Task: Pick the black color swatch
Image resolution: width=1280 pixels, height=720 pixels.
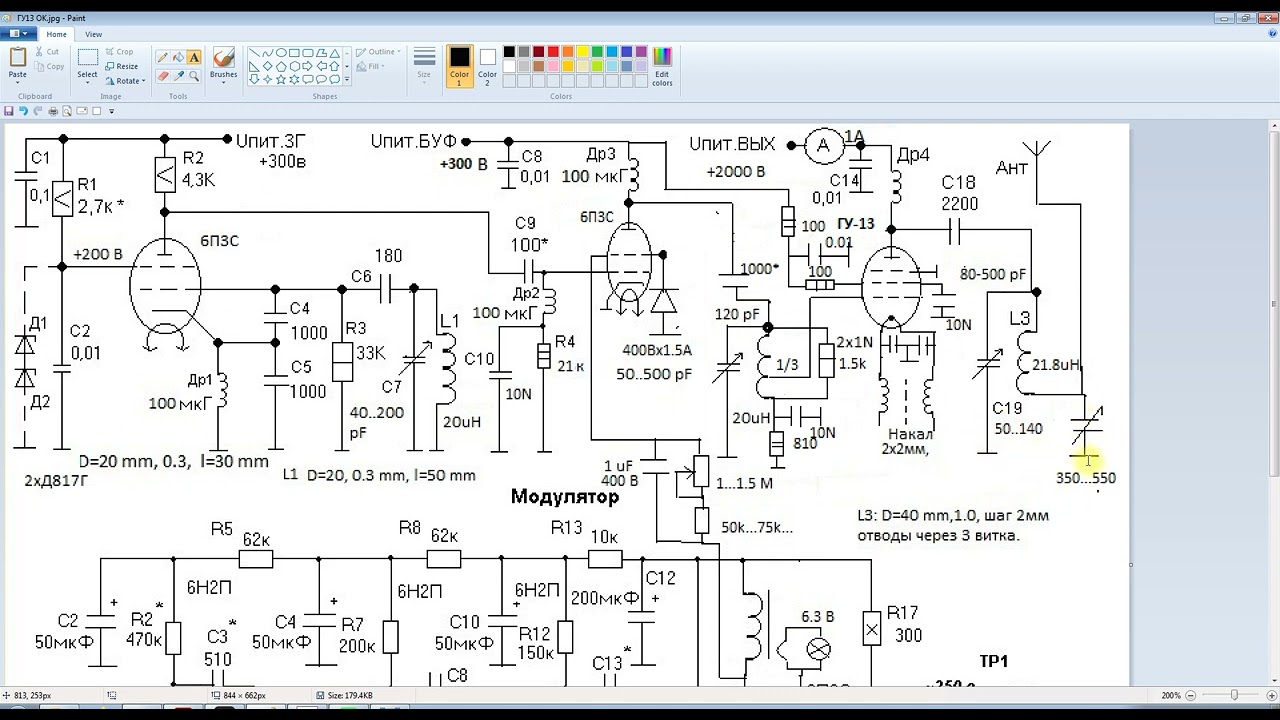Action: [509, 52]
